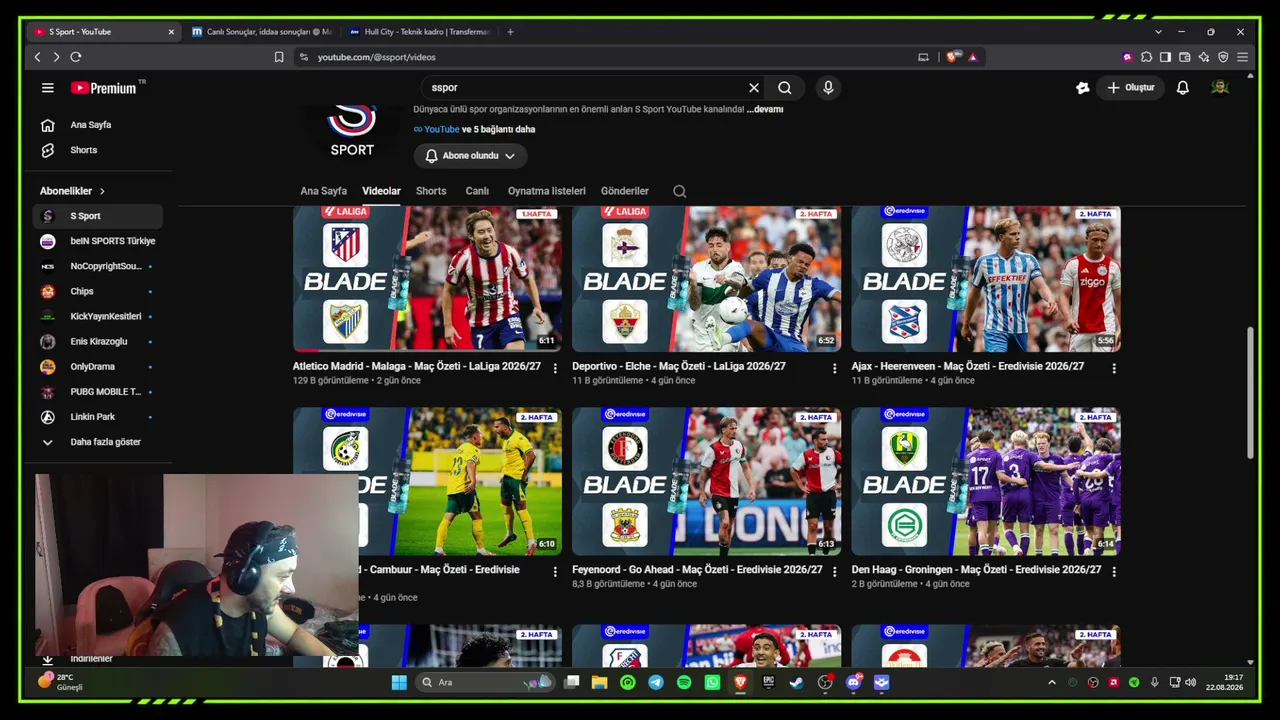Expand the Abonelikler section arrow
The width and height of the screenshot is (1280, 720).
[102, 191]
